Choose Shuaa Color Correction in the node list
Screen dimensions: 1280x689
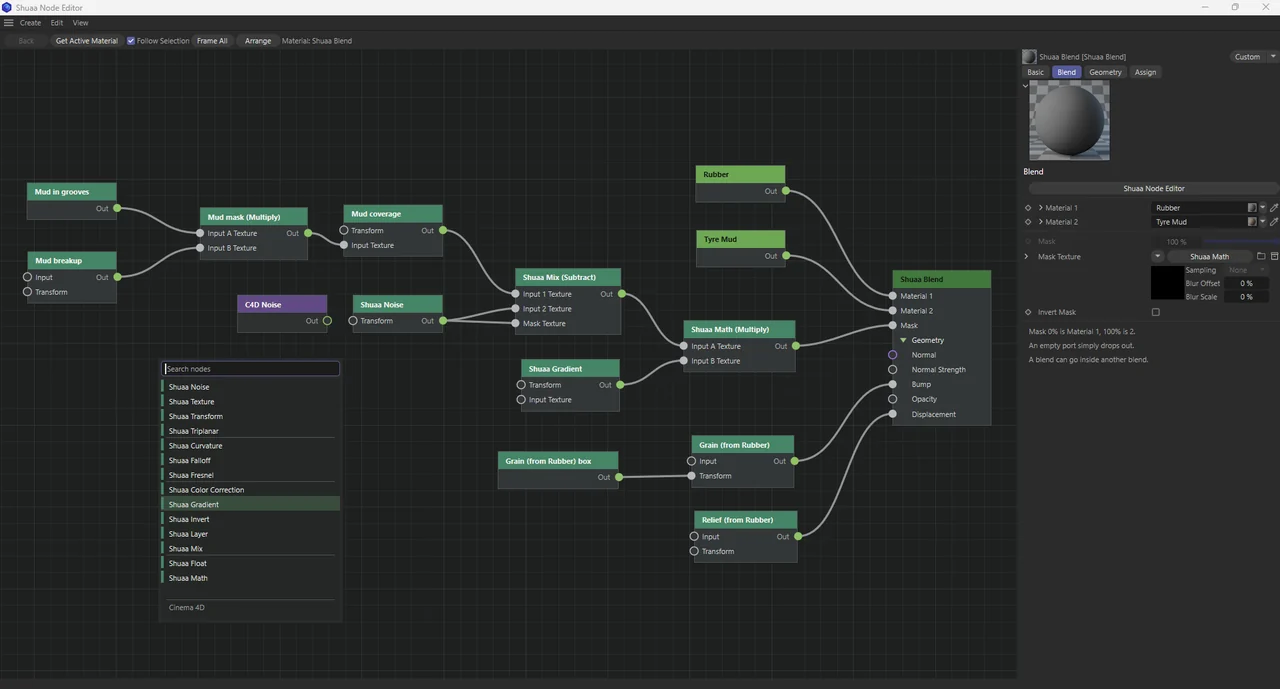250,490
